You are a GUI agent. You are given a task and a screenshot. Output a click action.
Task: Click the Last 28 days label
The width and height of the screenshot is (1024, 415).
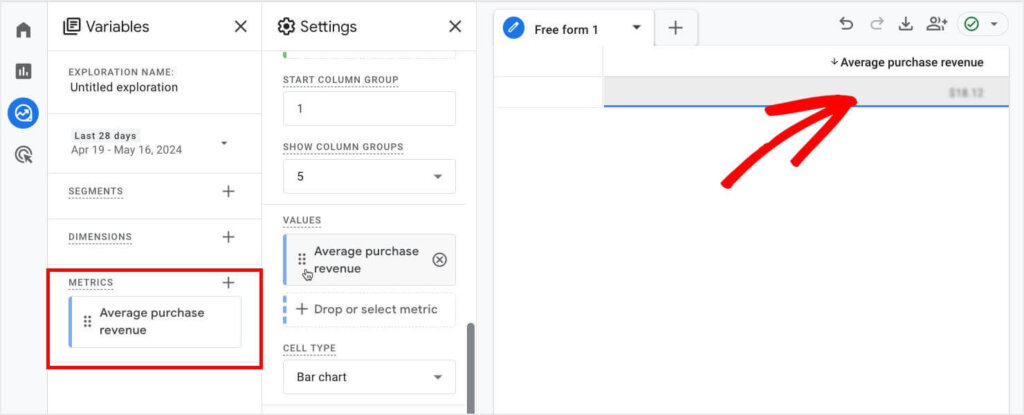coord(105,136)
